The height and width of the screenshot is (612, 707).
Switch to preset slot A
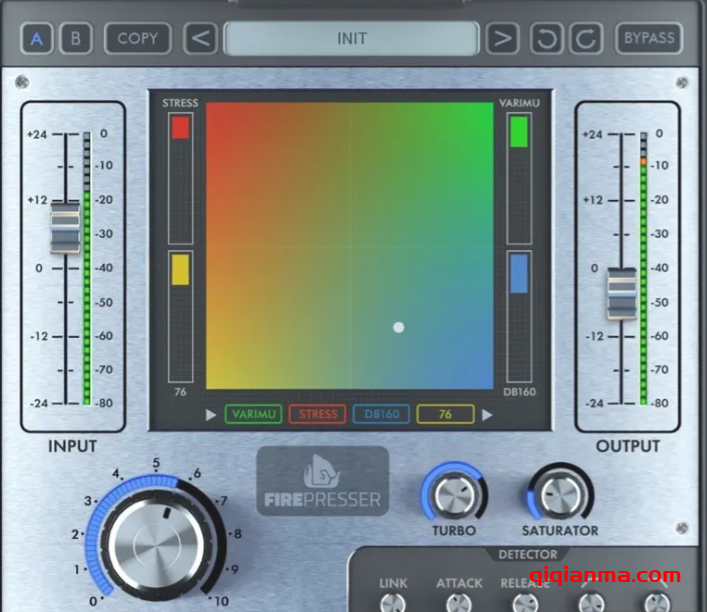click(37, 39)
